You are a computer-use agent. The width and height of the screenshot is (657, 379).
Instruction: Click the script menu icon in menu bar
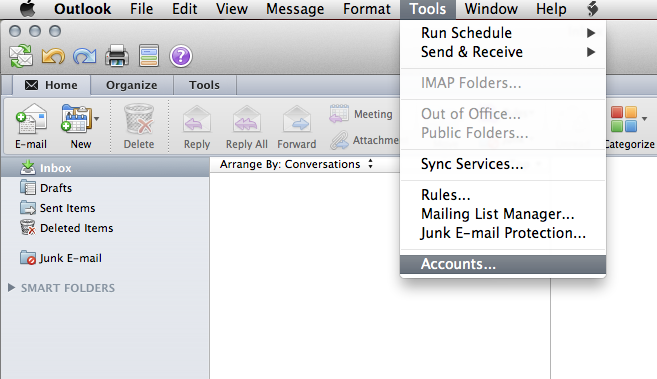[592, 9]
